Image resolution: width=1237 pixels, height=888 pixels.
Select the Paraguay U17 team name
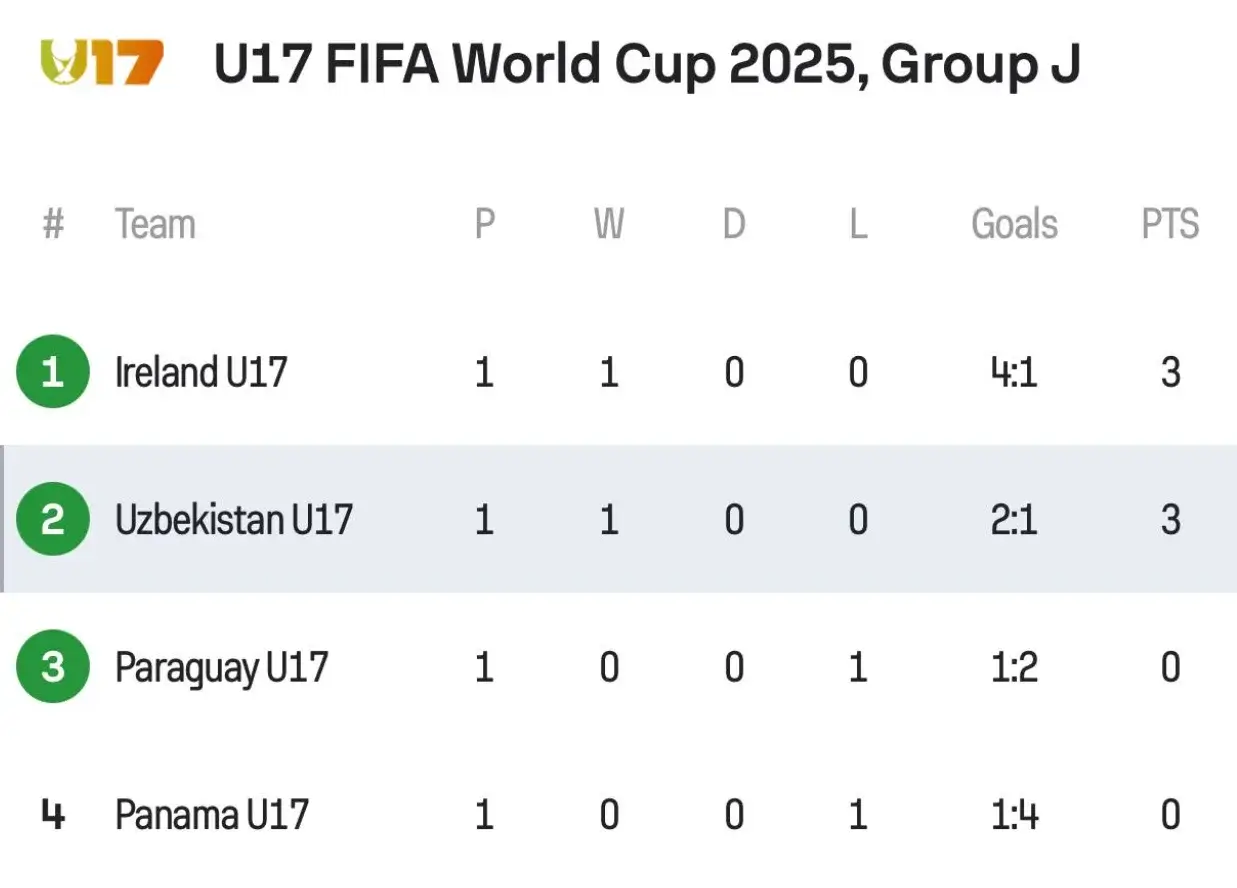[221, 667]
